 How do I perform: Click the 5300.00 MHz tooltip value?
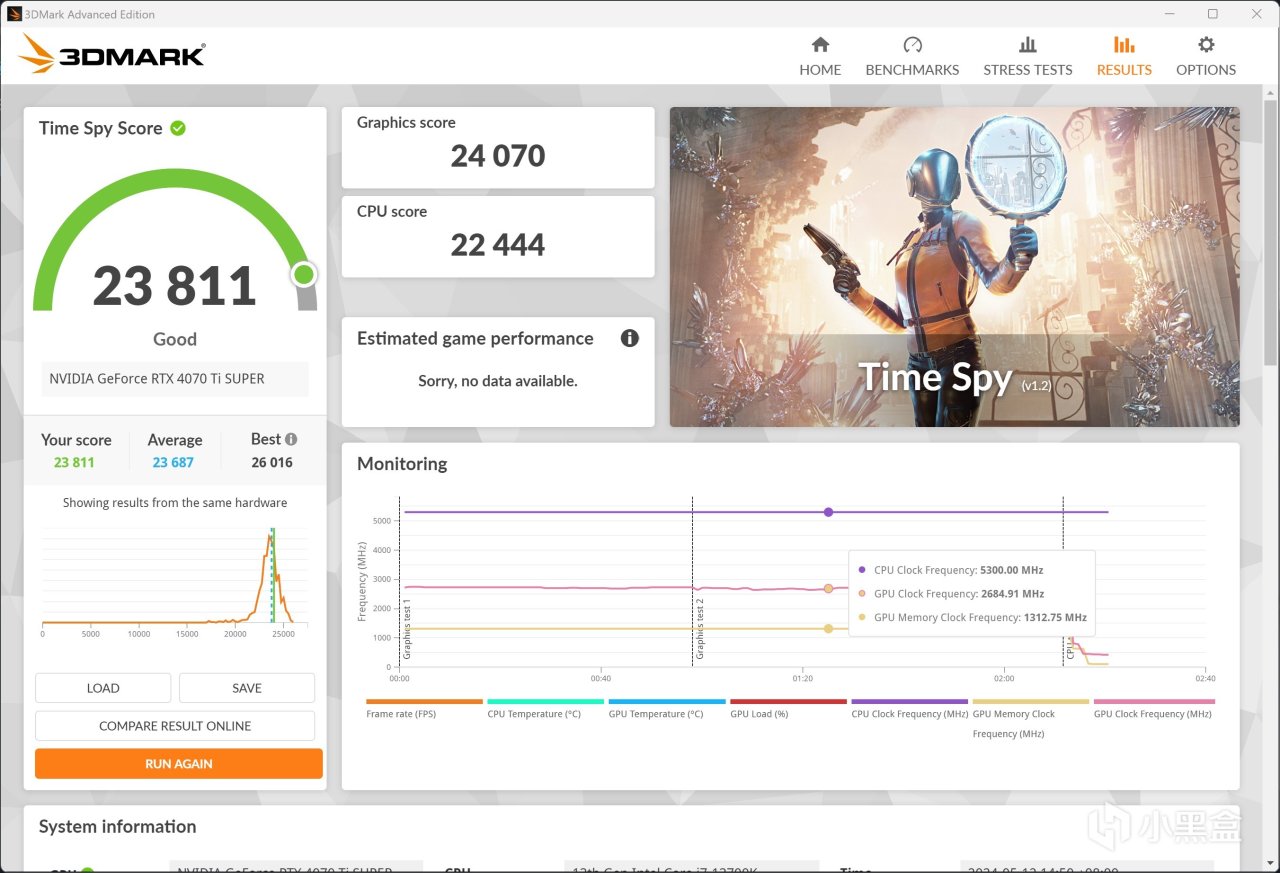[x=1012, y=570]
